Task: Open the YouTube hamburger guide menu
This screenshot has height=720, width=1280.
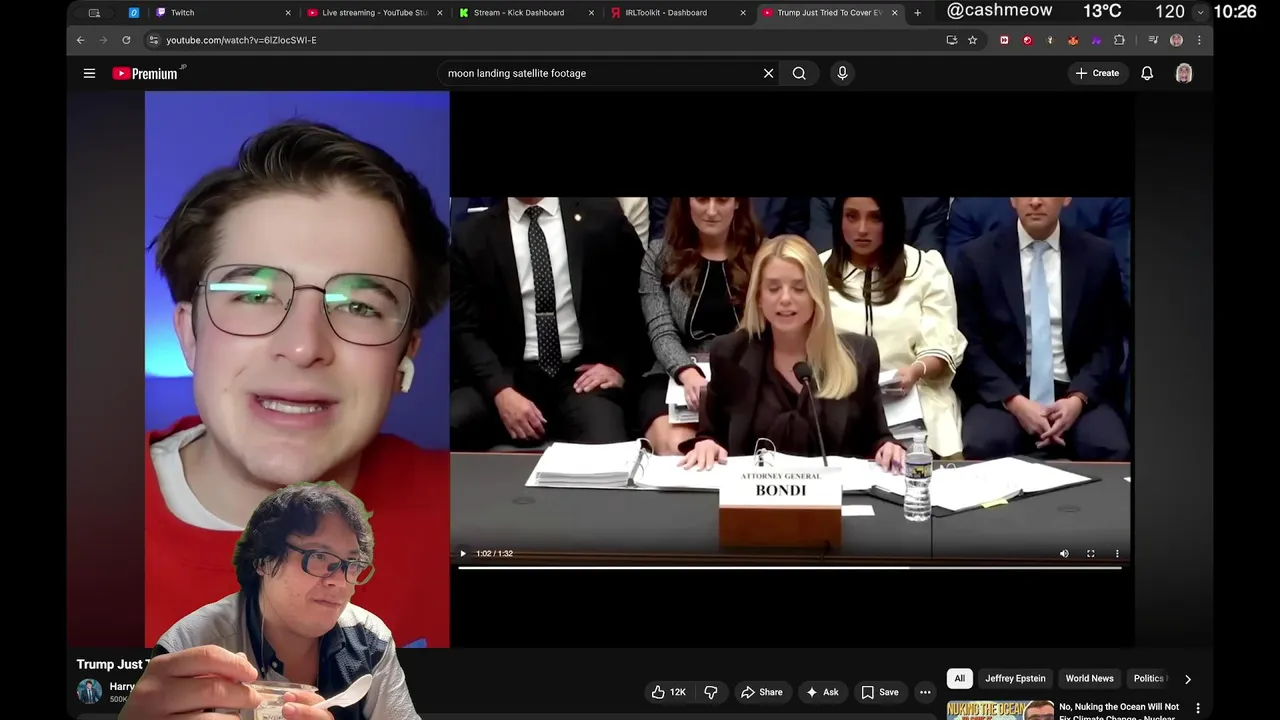Action: 89,73
